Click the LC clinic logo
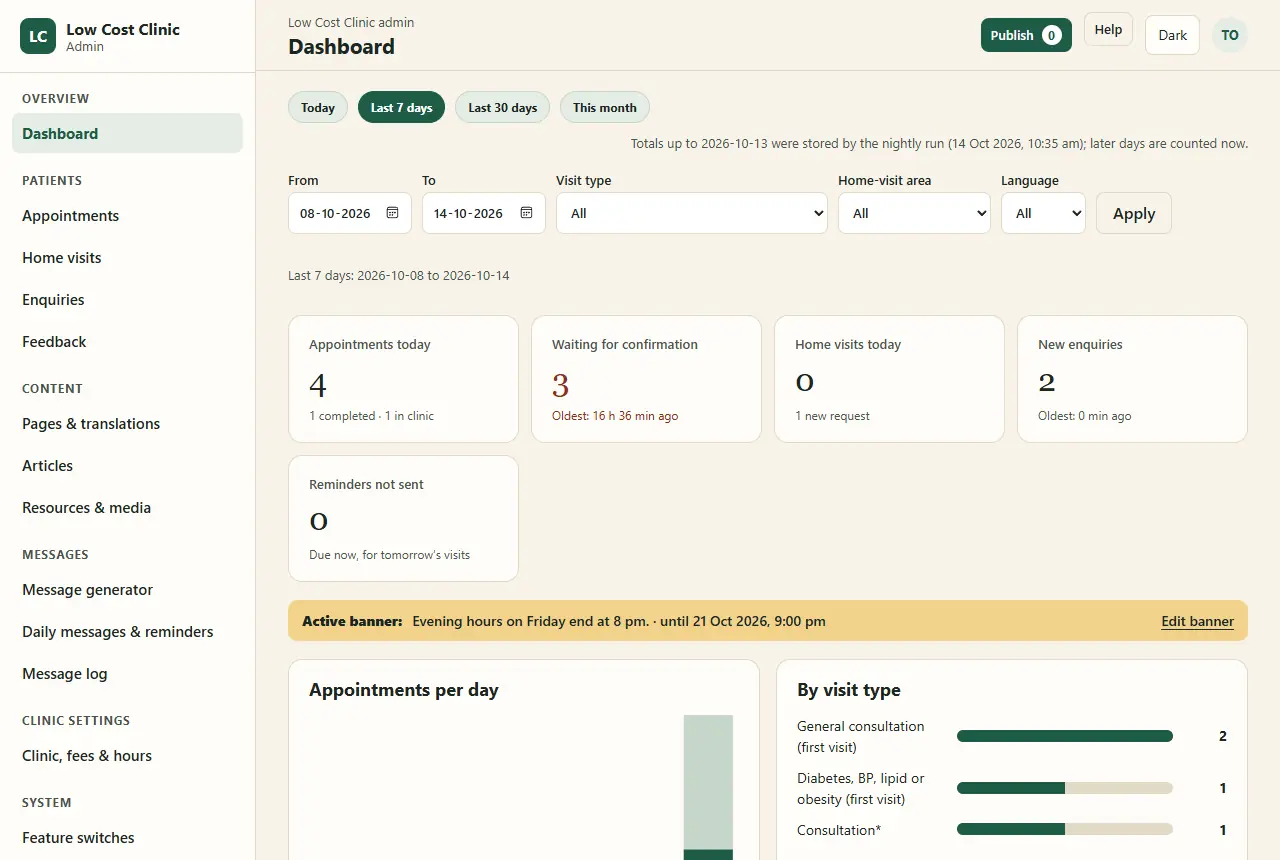This screenshot has width=1280, height=860. point(38,37)
